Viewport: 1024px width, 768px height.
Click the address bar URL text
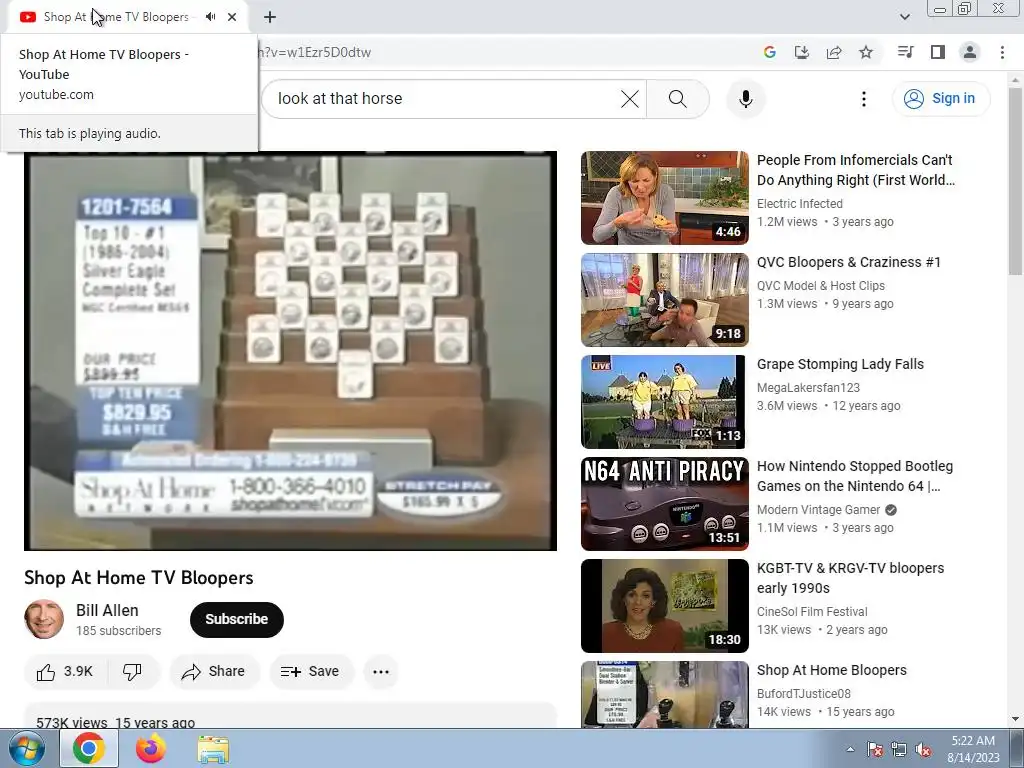(315, 52)
